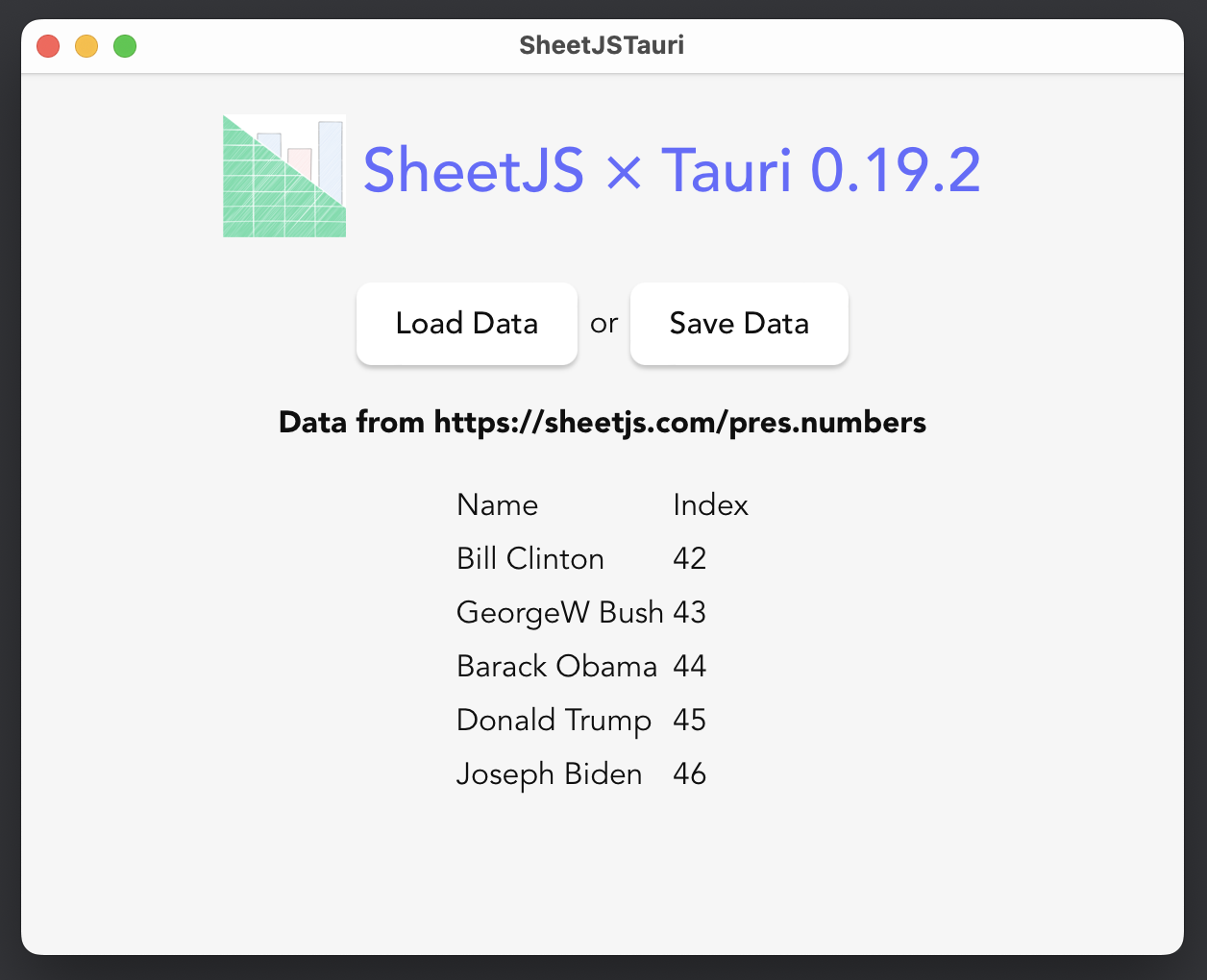Close the SheetJSTauri window with red button
The height and width of the screenshot is (980, 1207).
pos(48,46)
